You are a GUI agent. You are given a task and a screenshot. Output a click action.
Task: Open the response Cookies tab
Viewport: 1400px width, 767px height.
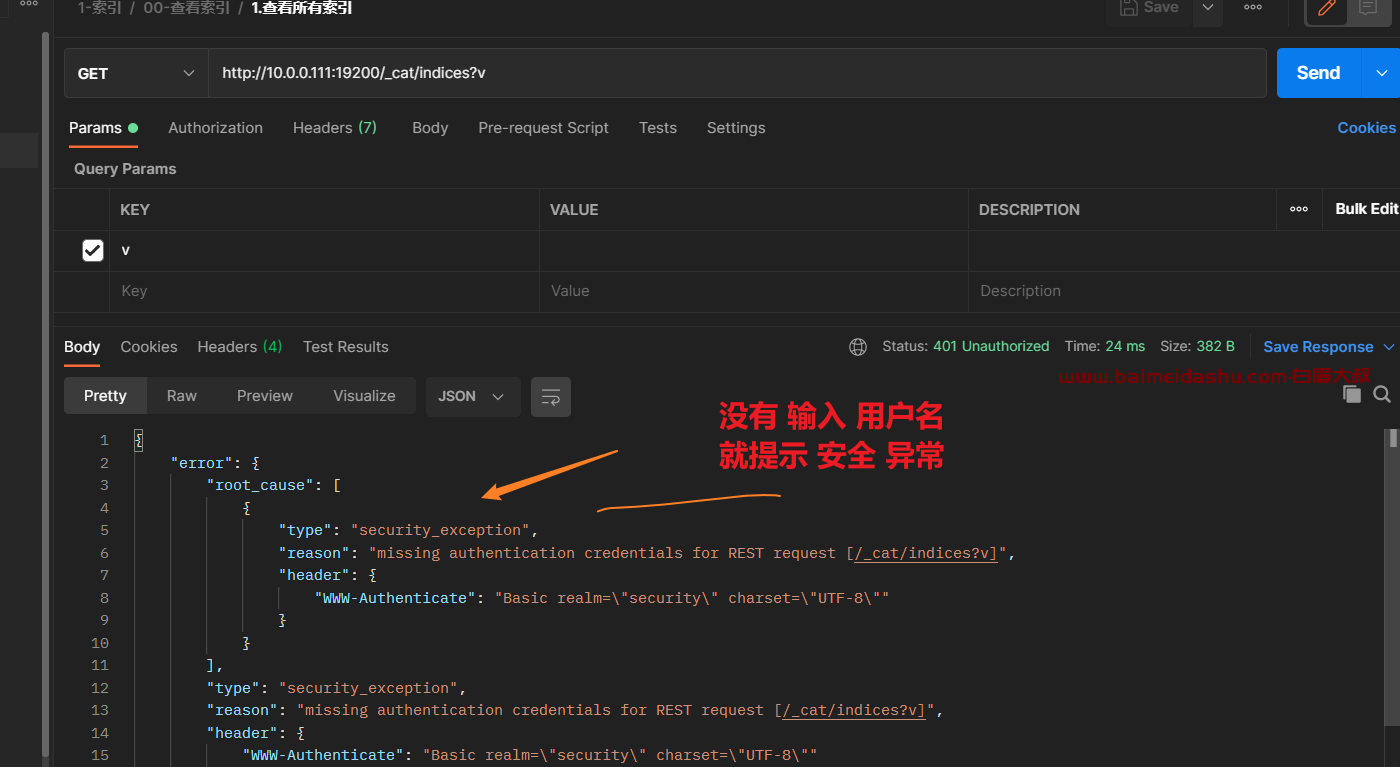click(149, 347)
